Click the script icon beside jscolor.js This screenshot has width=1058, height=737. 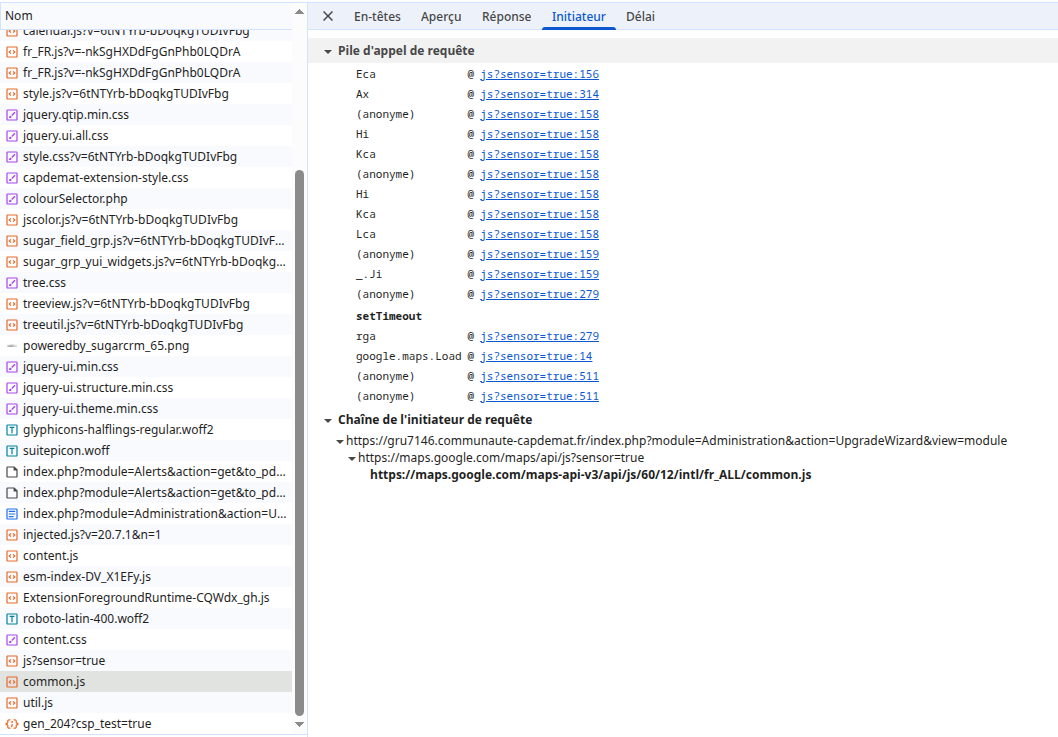(11, 220)
